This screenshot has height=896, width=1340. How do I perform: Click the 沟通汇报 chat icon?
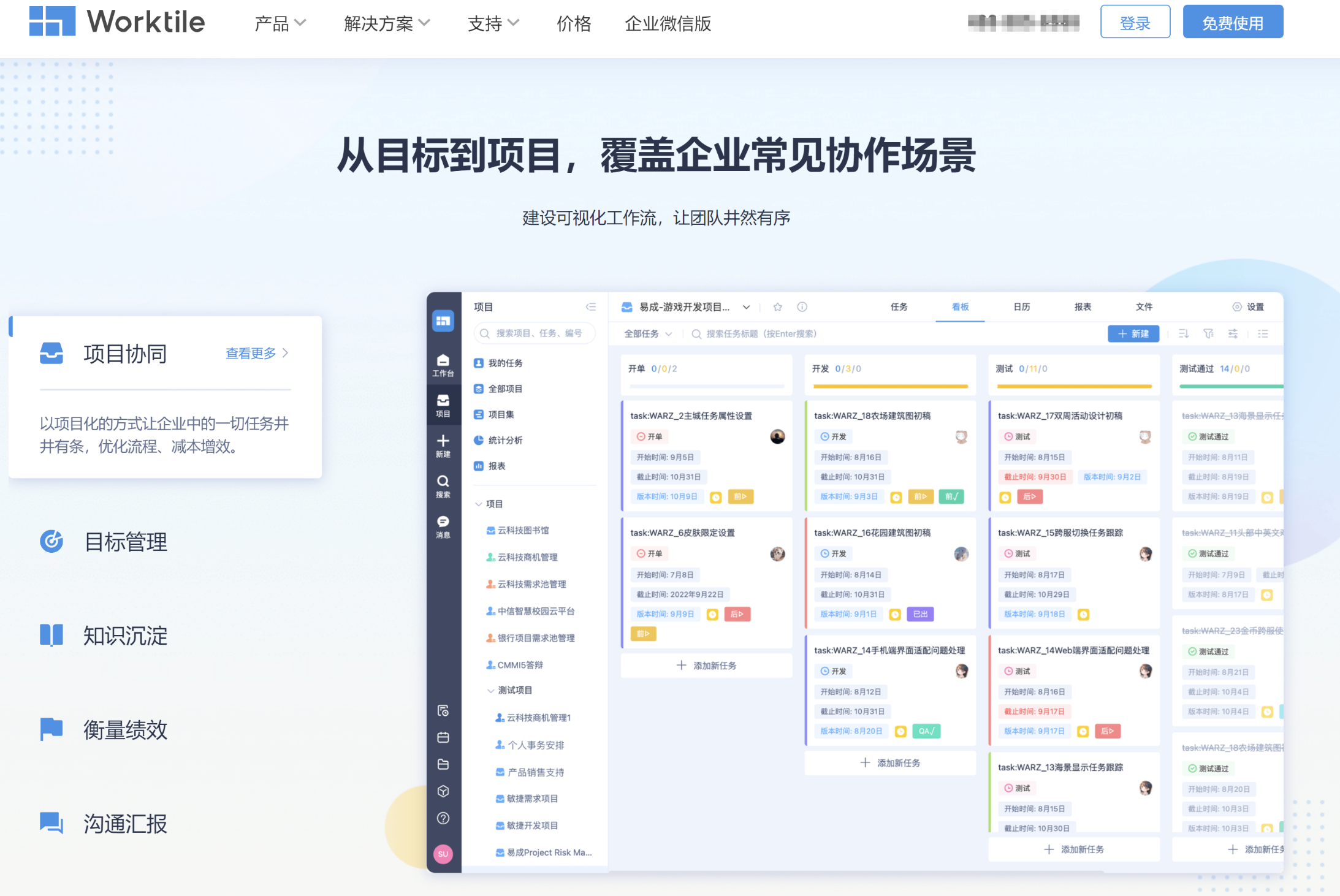(51, 822)
